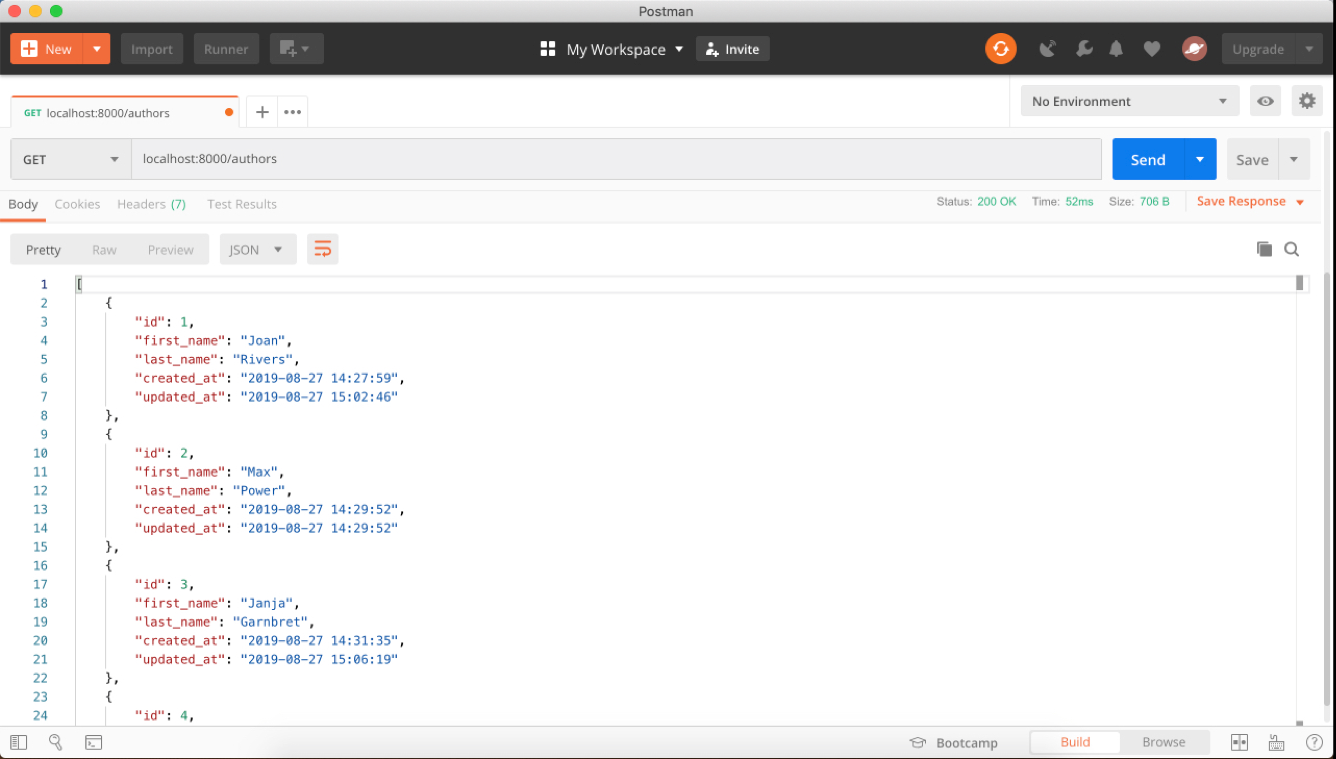Click the environment preview eye control
Viewport: 1336px width, 759px height.
pyautogui.click(x=1265, y=100)
